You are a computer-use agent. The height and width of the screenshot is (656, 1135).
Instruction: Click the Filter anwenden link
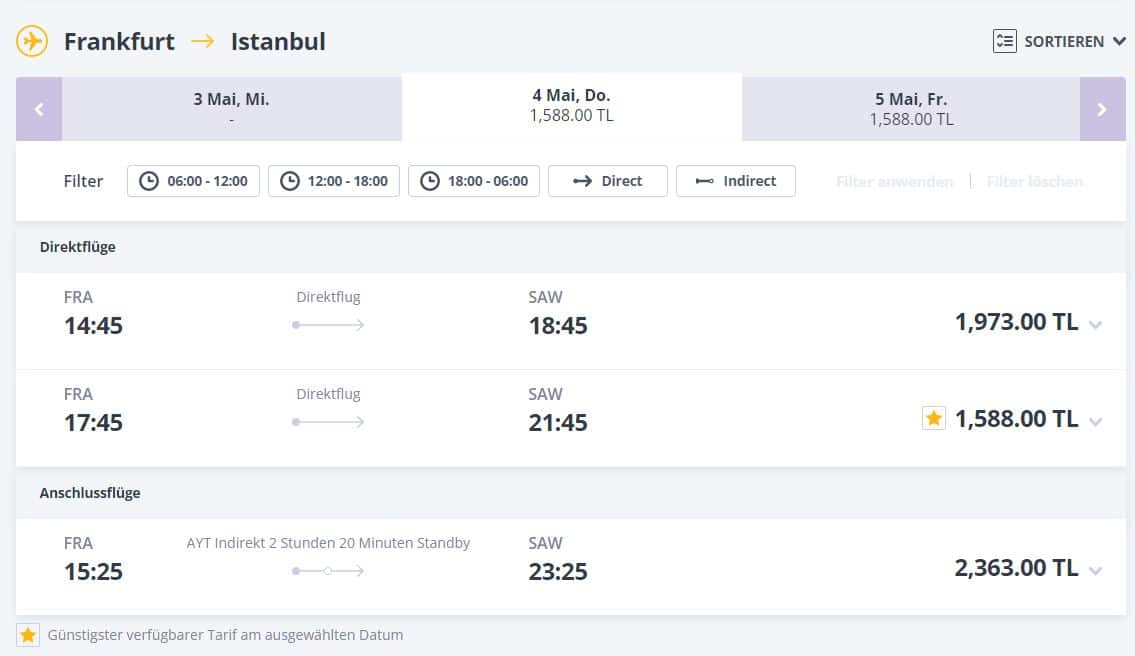tap(893, 181)
